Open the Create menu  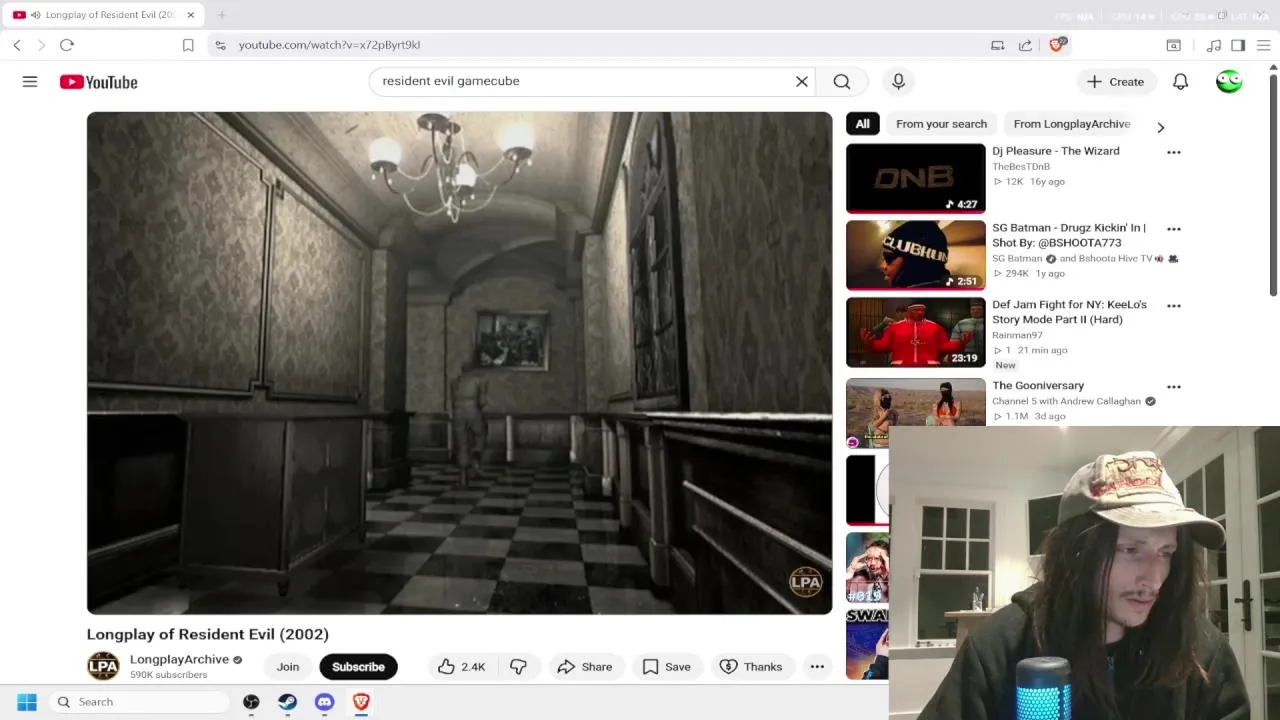(1115, 82)
